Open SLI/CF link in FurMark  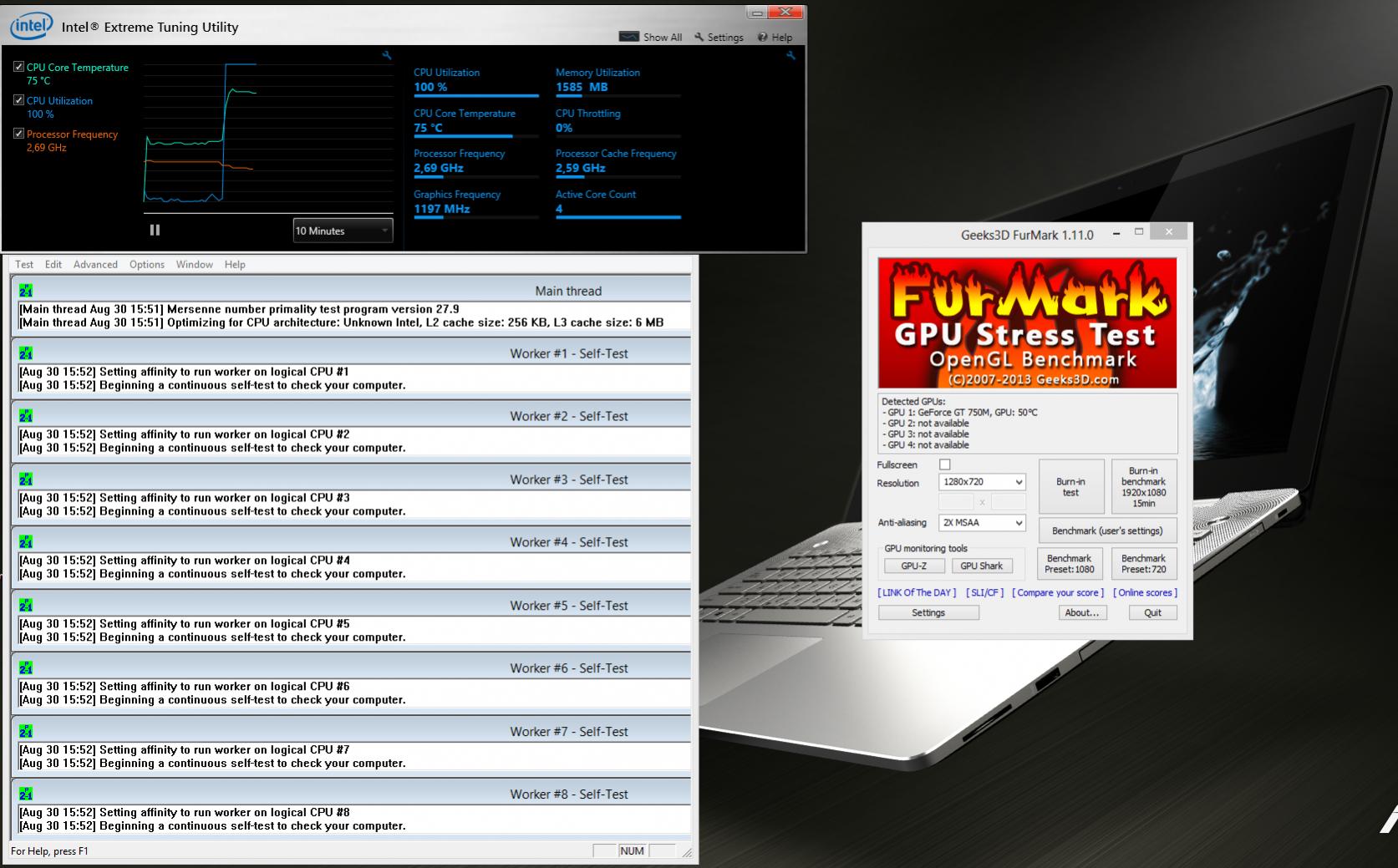(x=984, y=592)
